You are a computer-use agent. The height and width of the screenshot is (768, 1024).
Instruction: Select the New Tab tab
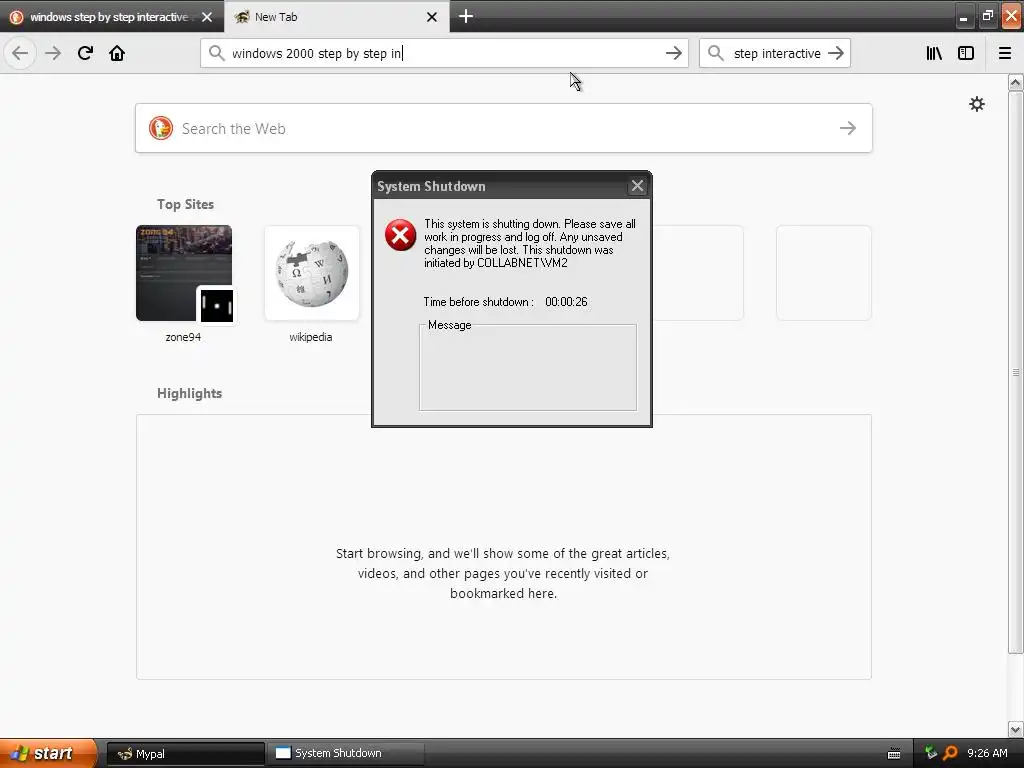tap(337, 17)
